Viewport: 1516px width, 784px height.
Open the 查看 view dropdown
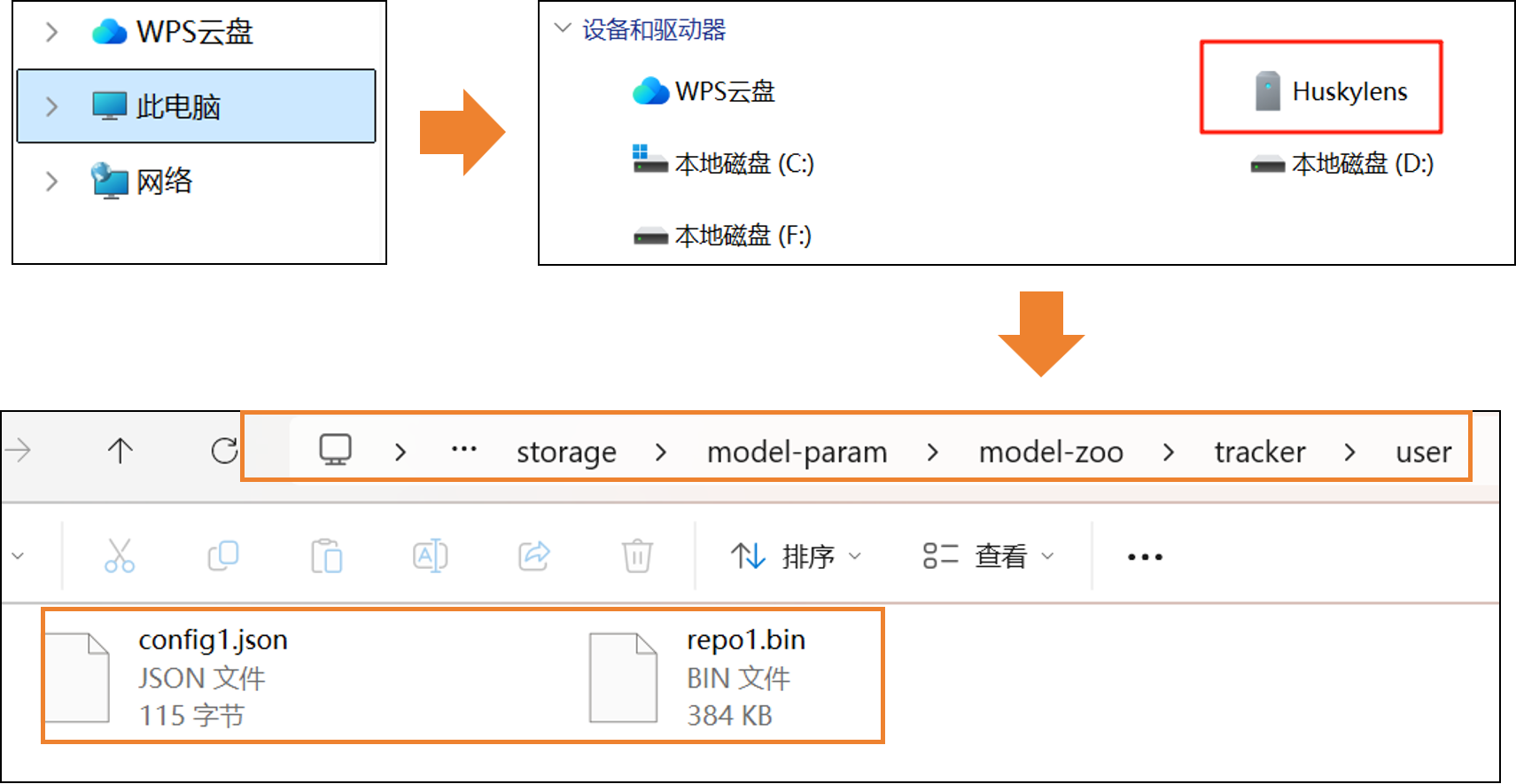(x=989, y=556)
